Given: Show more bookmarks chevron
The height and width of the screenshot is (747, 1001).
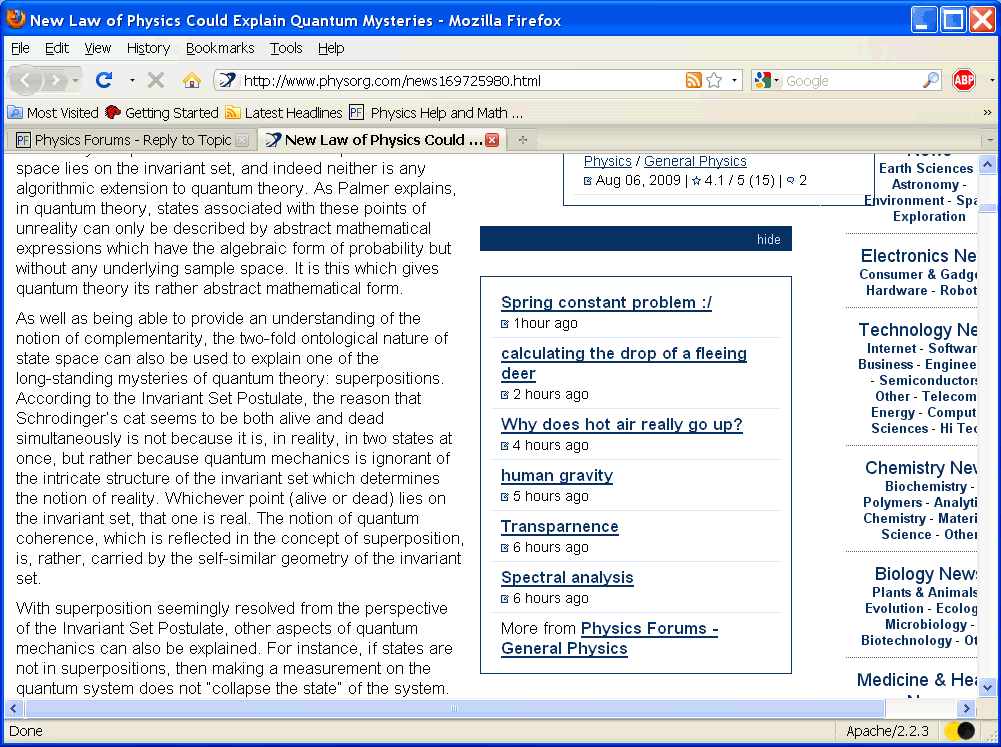Looking at the screenshot, I should [x=988, y=113].
